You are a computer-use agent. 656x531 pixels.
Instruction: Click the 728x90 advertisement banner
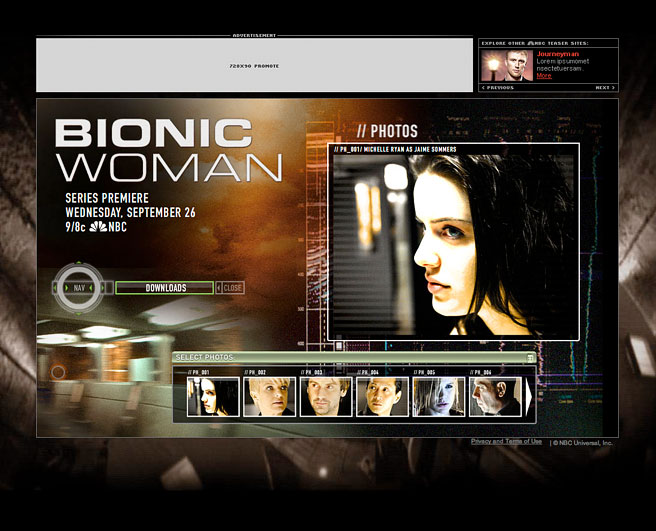point(254,65)
